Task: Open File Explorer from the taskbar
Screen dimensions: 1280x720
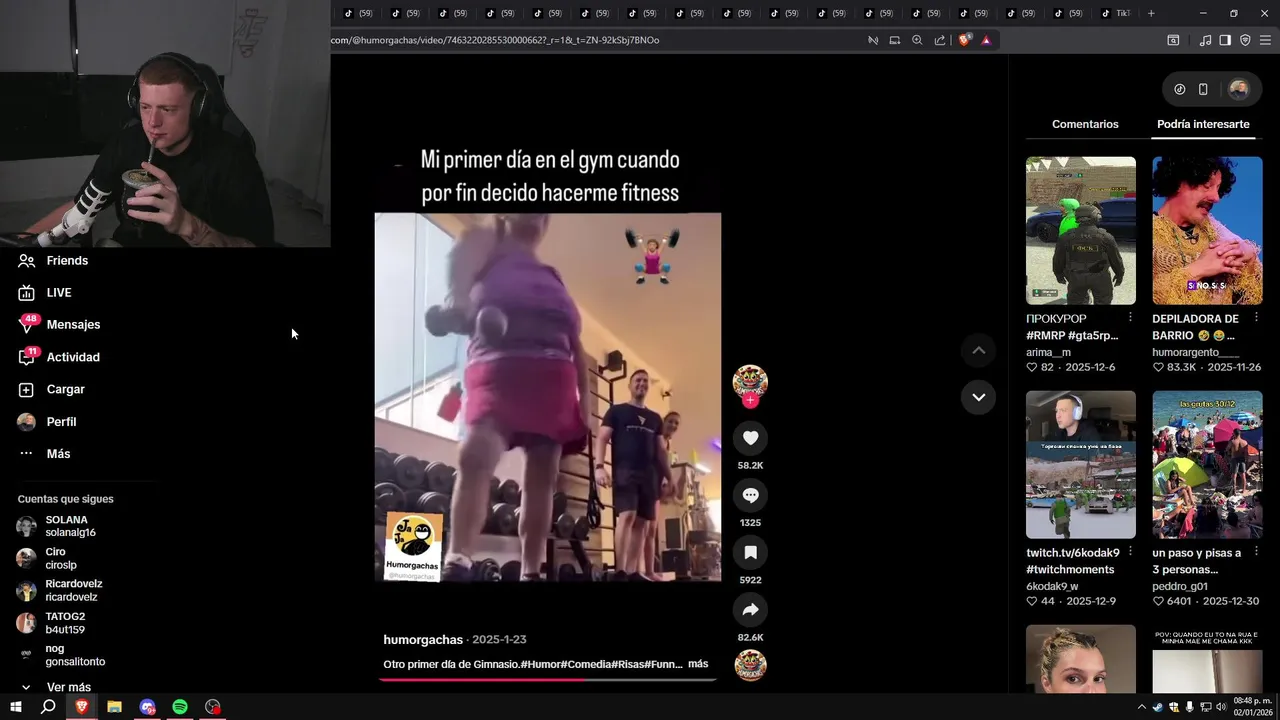Action: (114, 707)
